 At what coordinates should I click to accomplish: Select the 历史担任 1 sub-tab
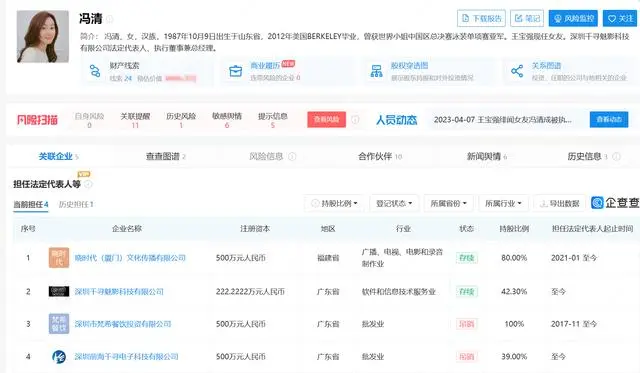[76, 204]
